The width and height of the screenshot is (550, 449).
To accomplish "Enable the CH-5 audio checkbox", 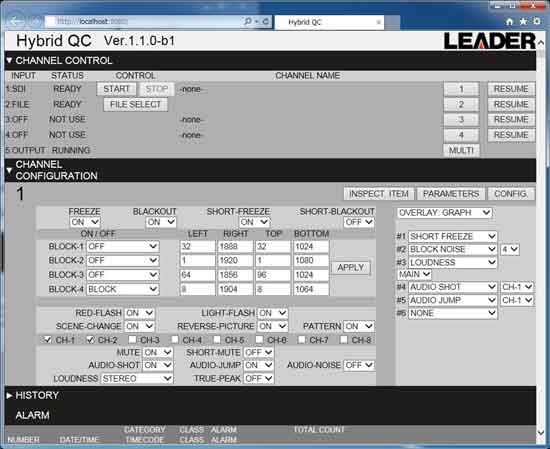I will point(217,340).
